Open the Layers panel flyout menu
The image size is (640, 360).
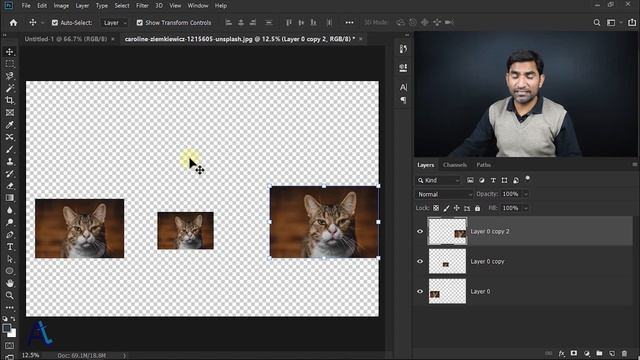click(634, 164)
